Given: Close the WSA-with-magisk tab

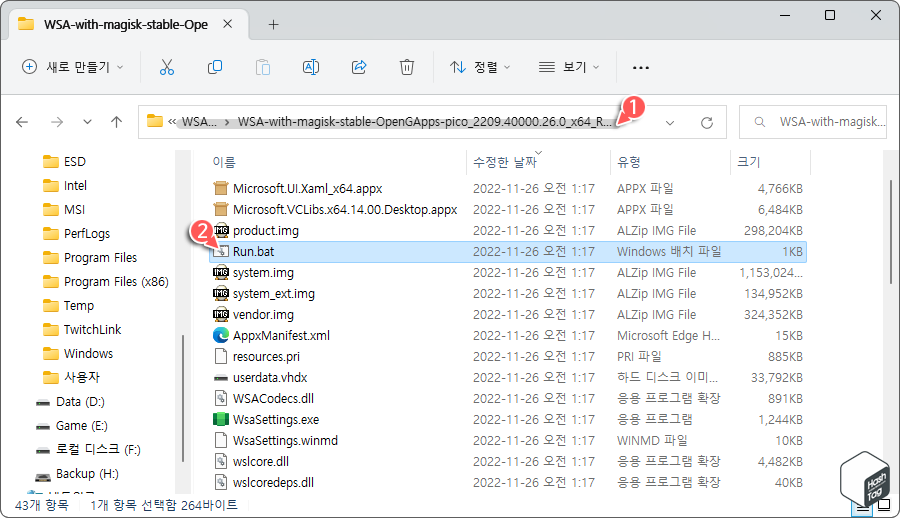Looking at the screenshot, I should tap(228, 24).
